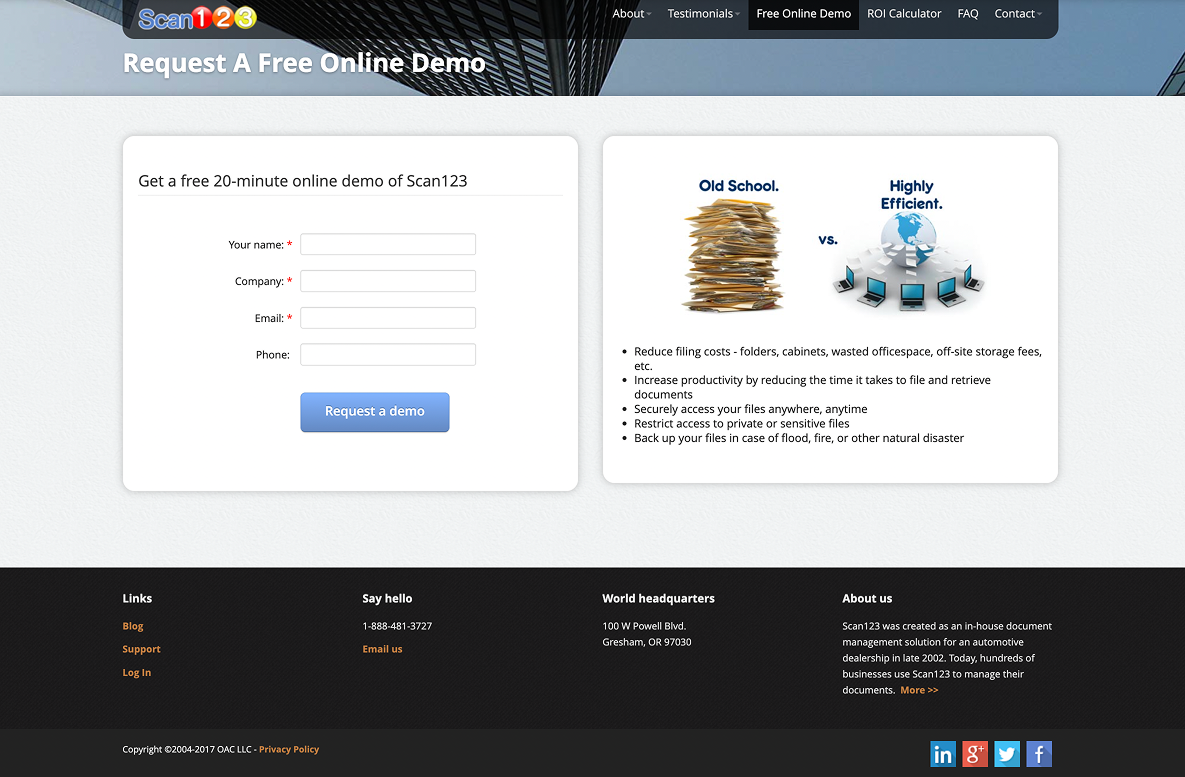Image resolution: width=1185 pixels, height=777 pixels.
Task: Open the LinkedIn social icon
Action: click(x=942, y=754)
